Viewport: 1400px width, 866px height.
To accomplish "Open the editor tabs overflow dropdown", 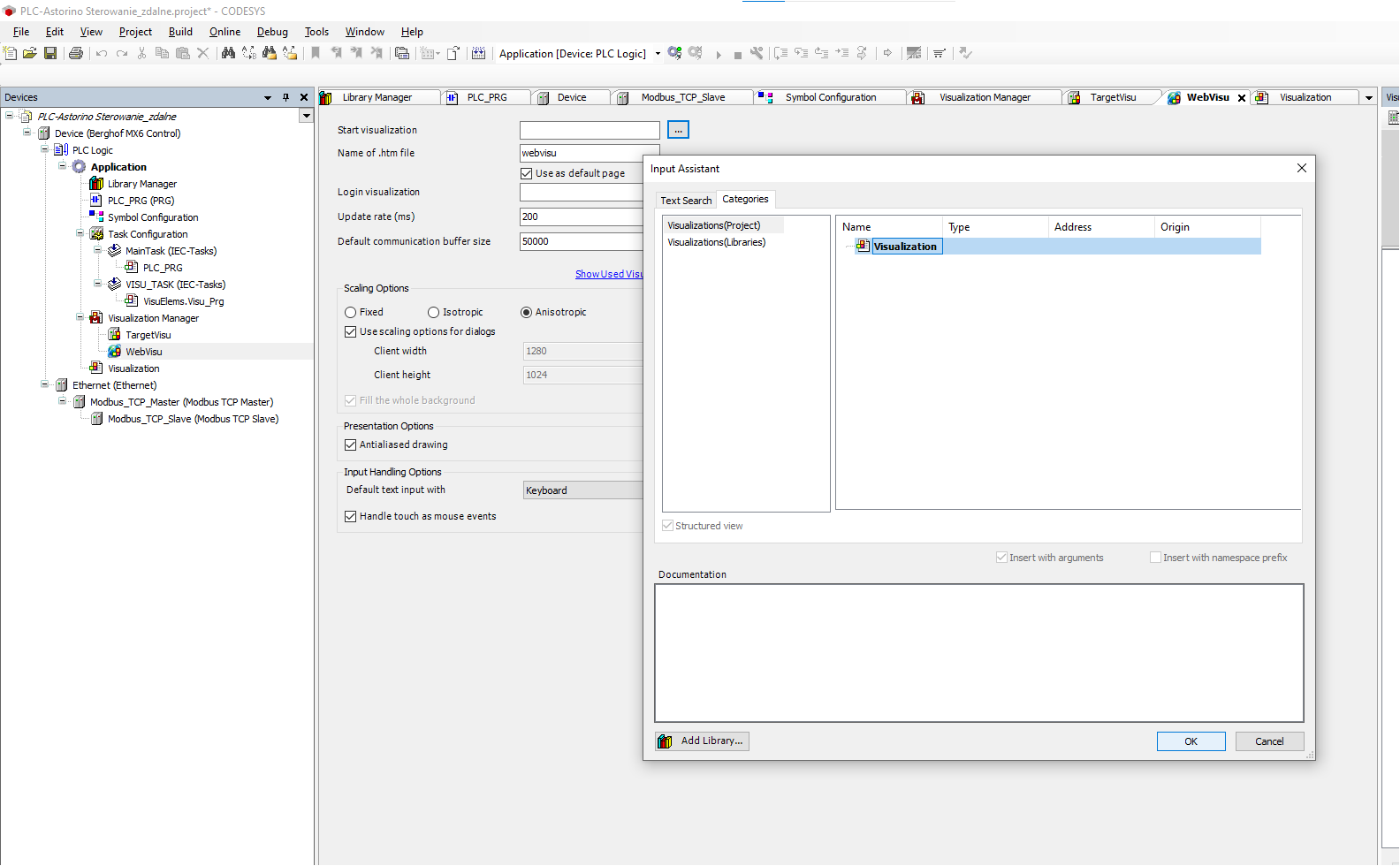I will (x=1369, y=97).
